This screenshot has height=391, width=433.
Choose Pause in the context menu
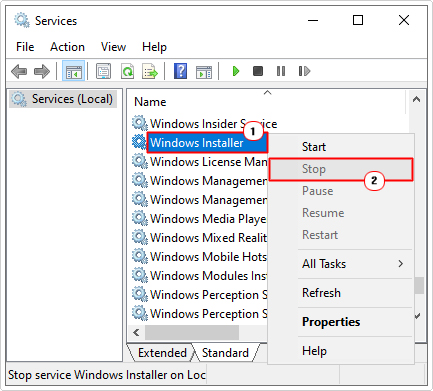[x=341, y=191]
